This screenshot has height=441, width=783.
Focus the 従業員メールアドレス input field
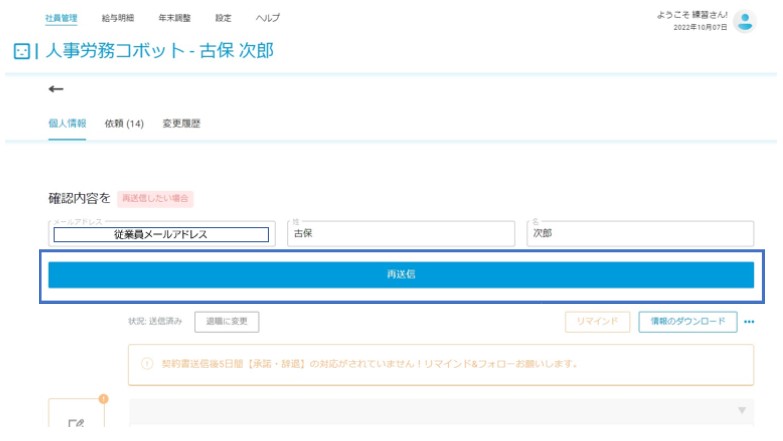pyautogui.click(x=161, y=234)
